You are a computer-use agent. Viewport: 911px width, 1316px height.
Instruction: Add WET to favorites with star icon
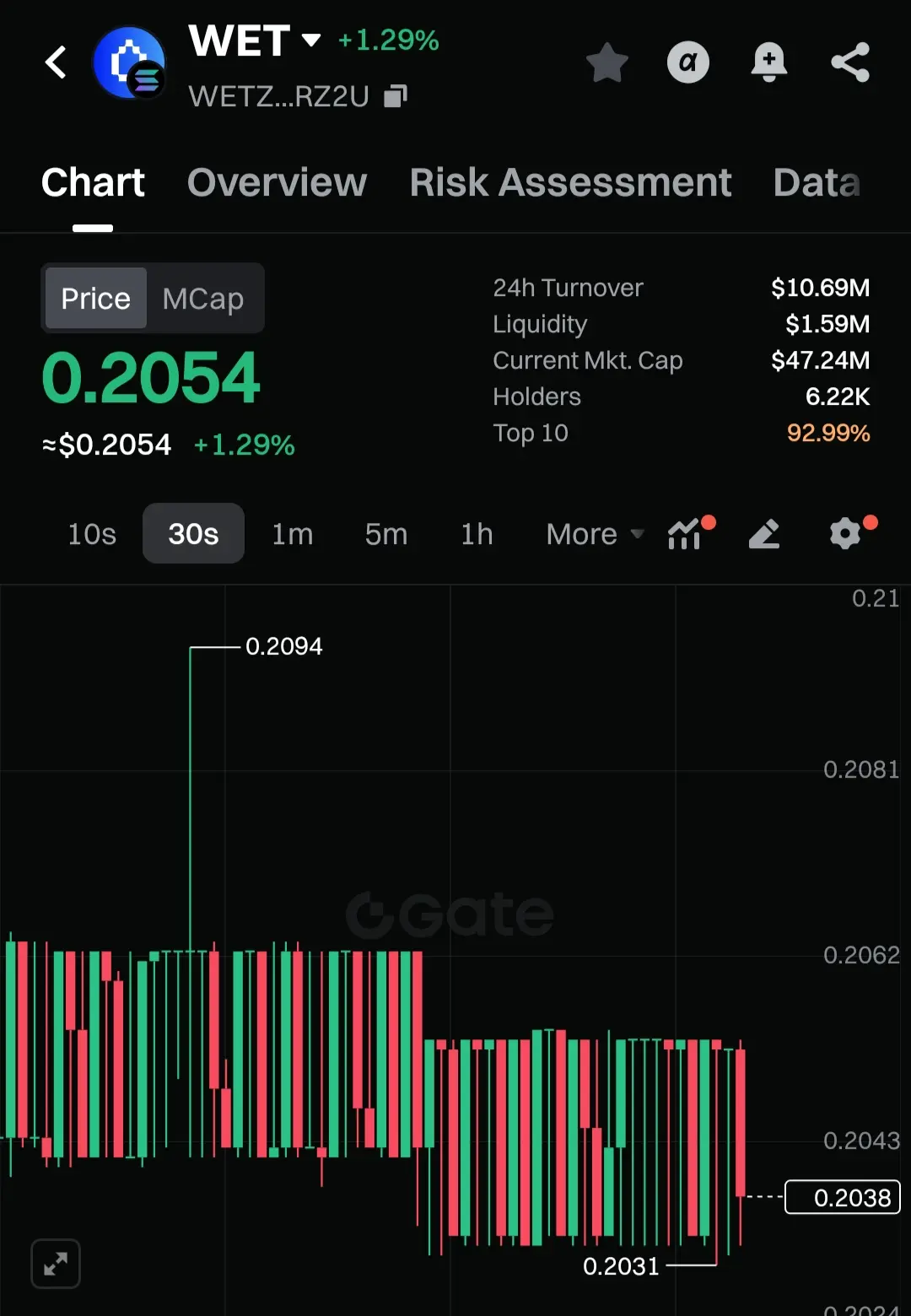click(x=607, y=62)
